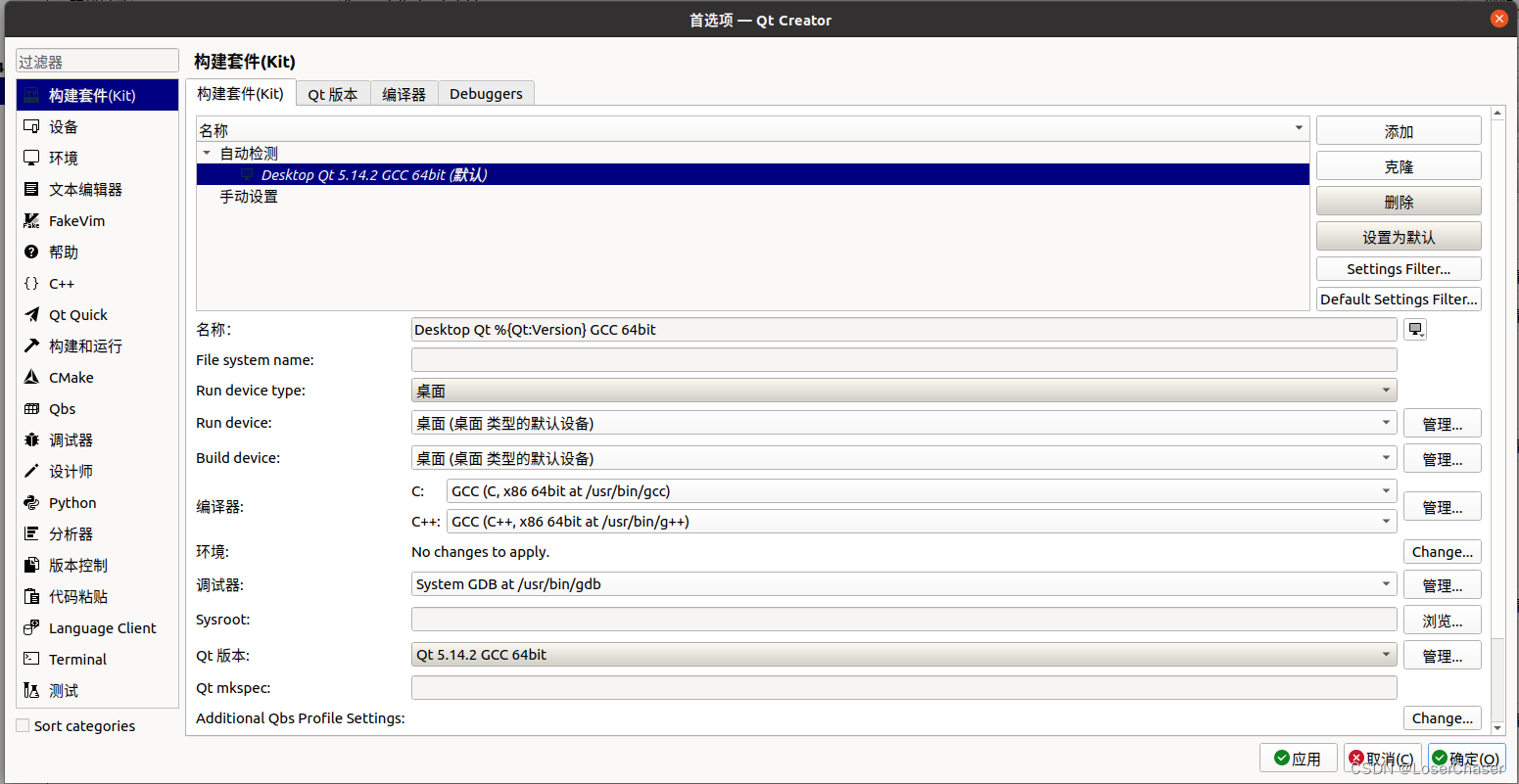1519x784 pixels.
Task: Open the C++ braces category icon
Action: click(31, 283)
